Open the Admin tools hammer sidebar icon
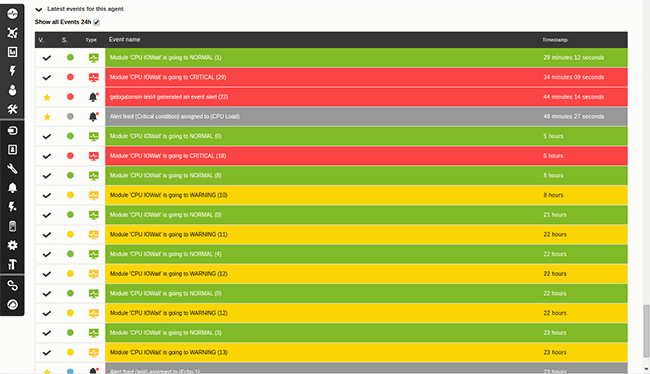Screen dimensions: 650x374 point(12,264)
